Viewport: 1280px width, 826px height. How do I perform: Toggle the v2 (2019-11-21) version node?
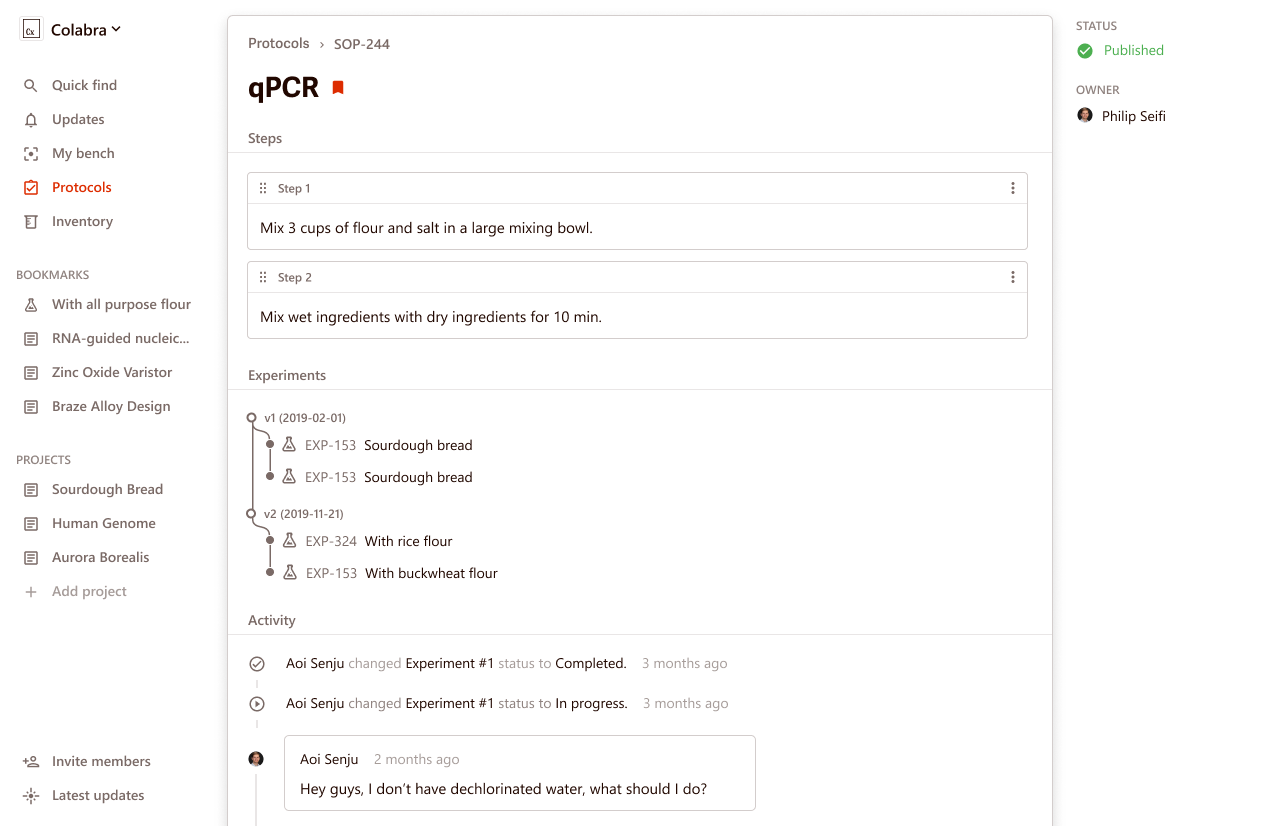coord(252,514)
